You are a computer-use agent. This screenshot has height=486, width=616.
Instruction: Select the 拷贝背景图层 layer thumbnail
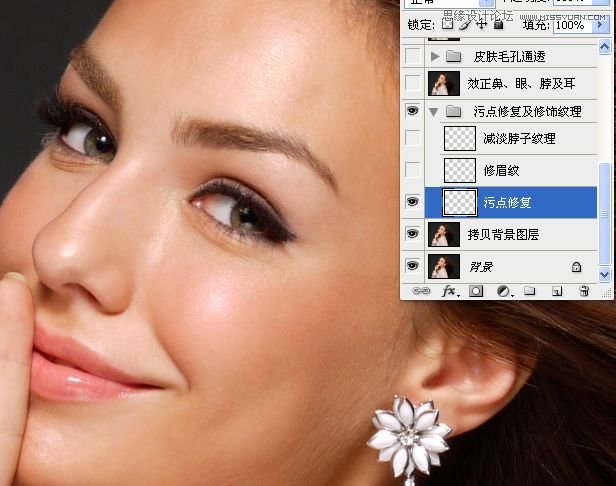pos(444,235)
